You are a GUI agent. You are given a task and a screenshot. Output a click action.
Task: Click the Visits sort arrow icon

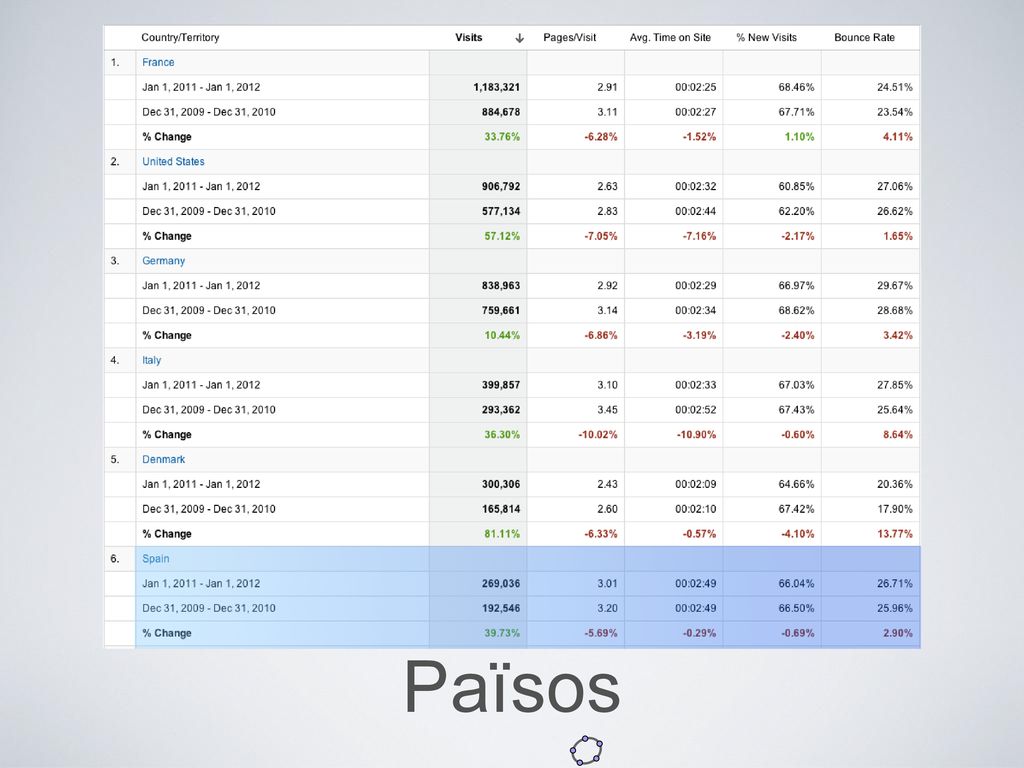pyautogui.click(x=519, y=38)
